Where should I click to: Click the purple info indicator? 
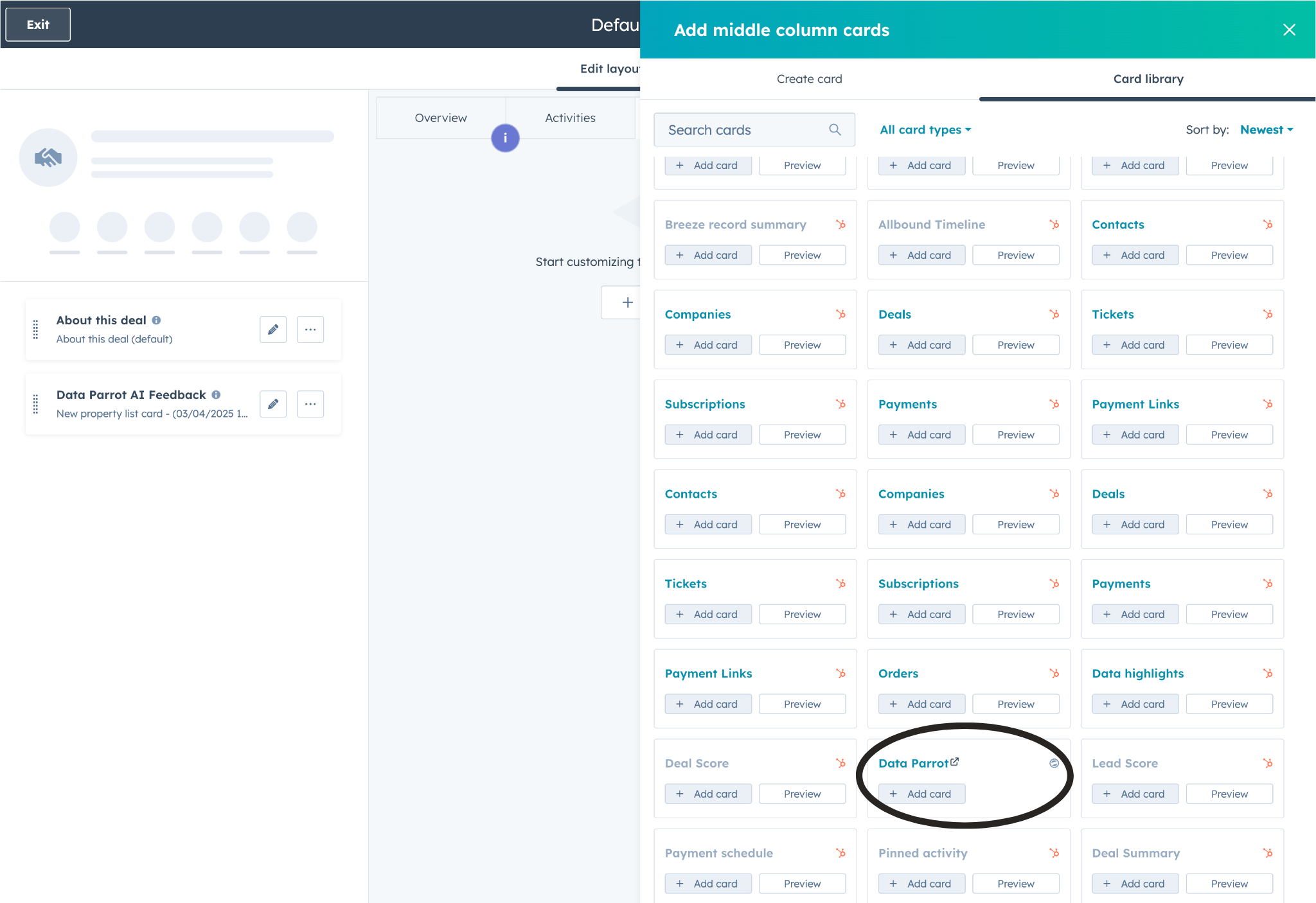pyautogui.click(x=505, y=138)
